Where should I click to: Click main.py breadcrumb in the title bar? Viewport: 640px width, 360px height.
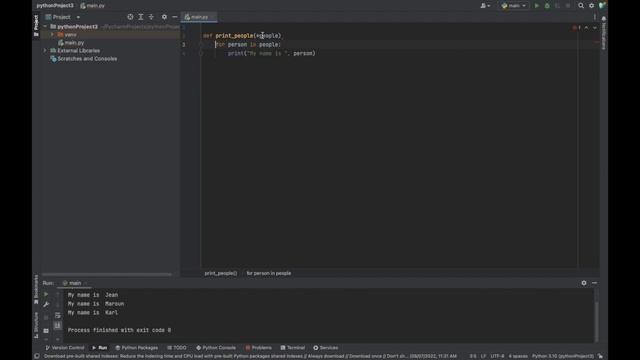93,6
